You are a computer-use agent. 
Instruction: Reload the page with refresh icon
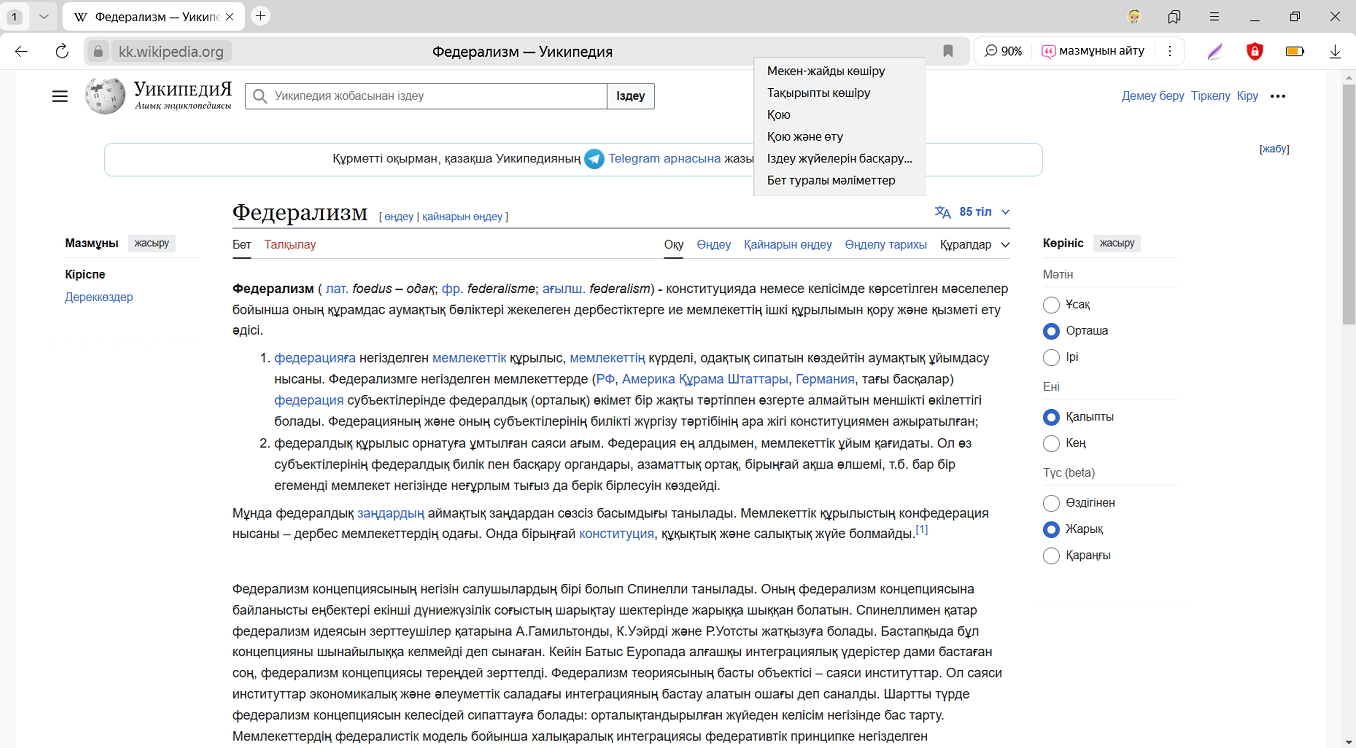pyautogui.click(x=62, y=51)
